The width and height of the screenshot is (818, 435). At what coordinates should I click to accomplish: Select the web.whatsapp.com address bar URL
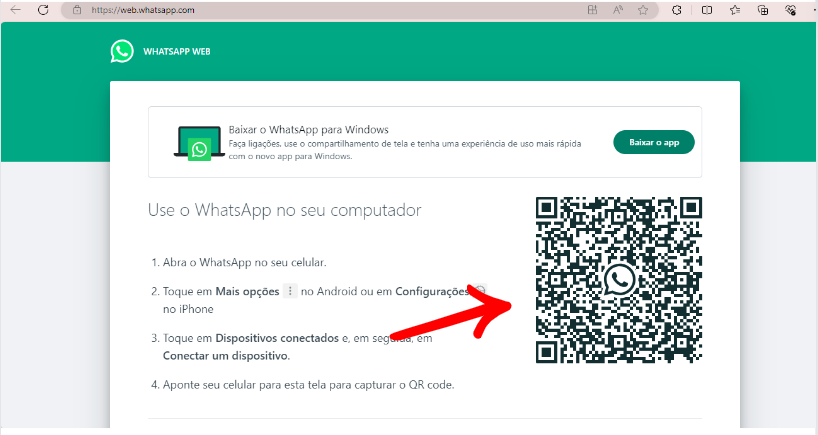coord(142,10)
